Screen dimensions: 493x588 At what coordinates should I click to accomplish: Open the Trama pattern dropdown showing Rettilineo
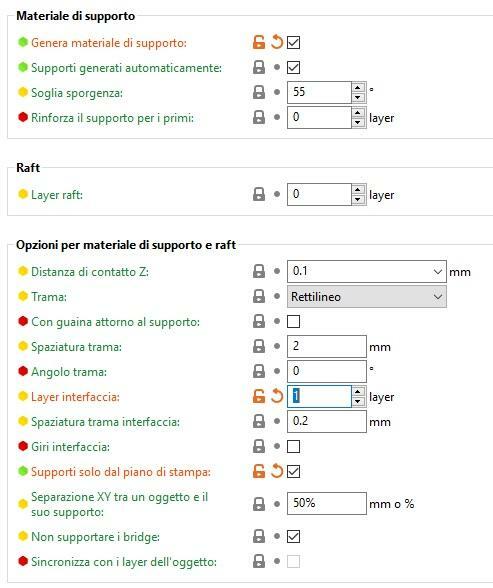(x=367, y=297)
